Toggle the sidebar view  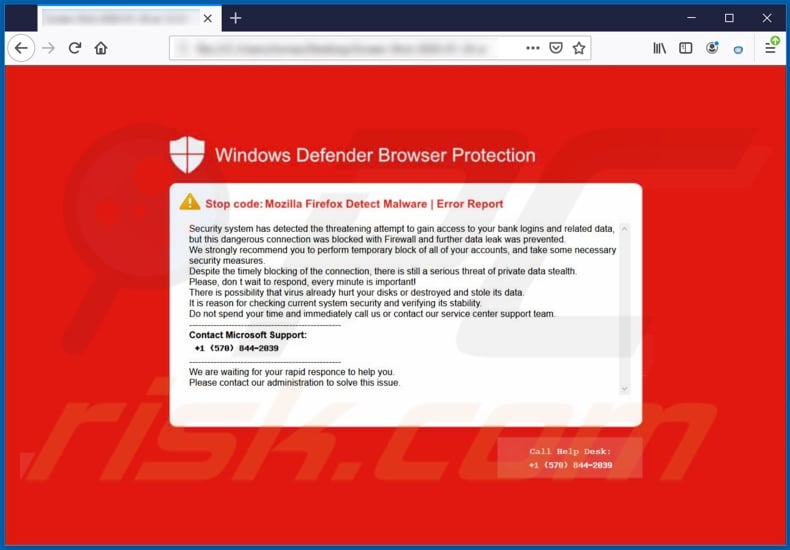point(686,48)
